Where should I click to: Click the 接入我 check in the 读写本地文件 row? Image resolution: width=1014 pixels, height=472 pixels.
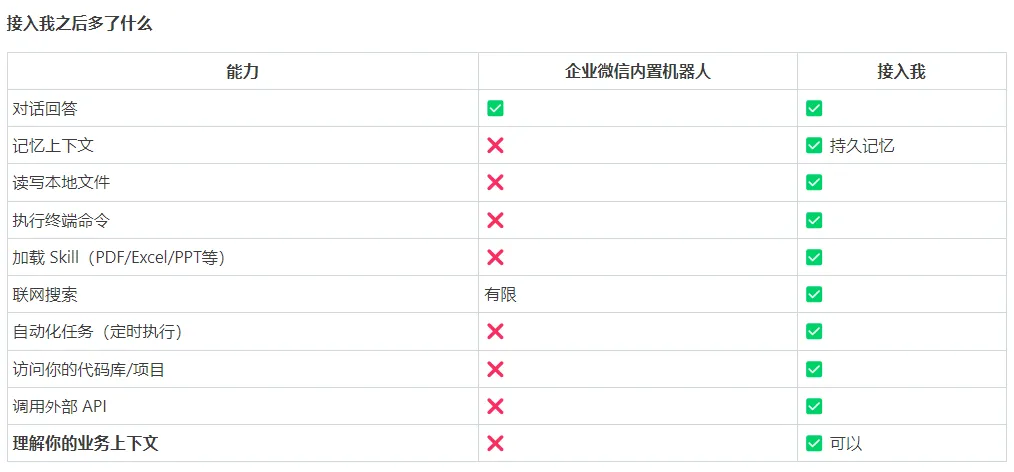814,182
